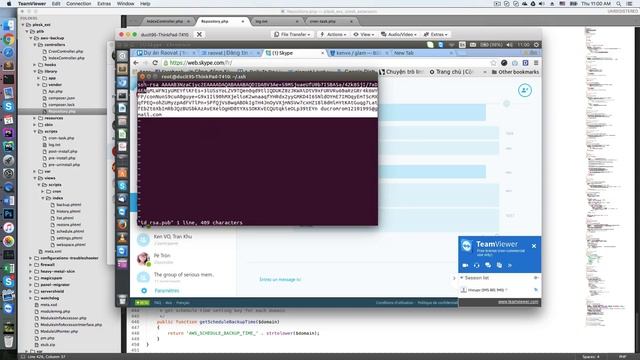Open CronController.php in sidebar

pyautogui.click(x=66, y=51)
